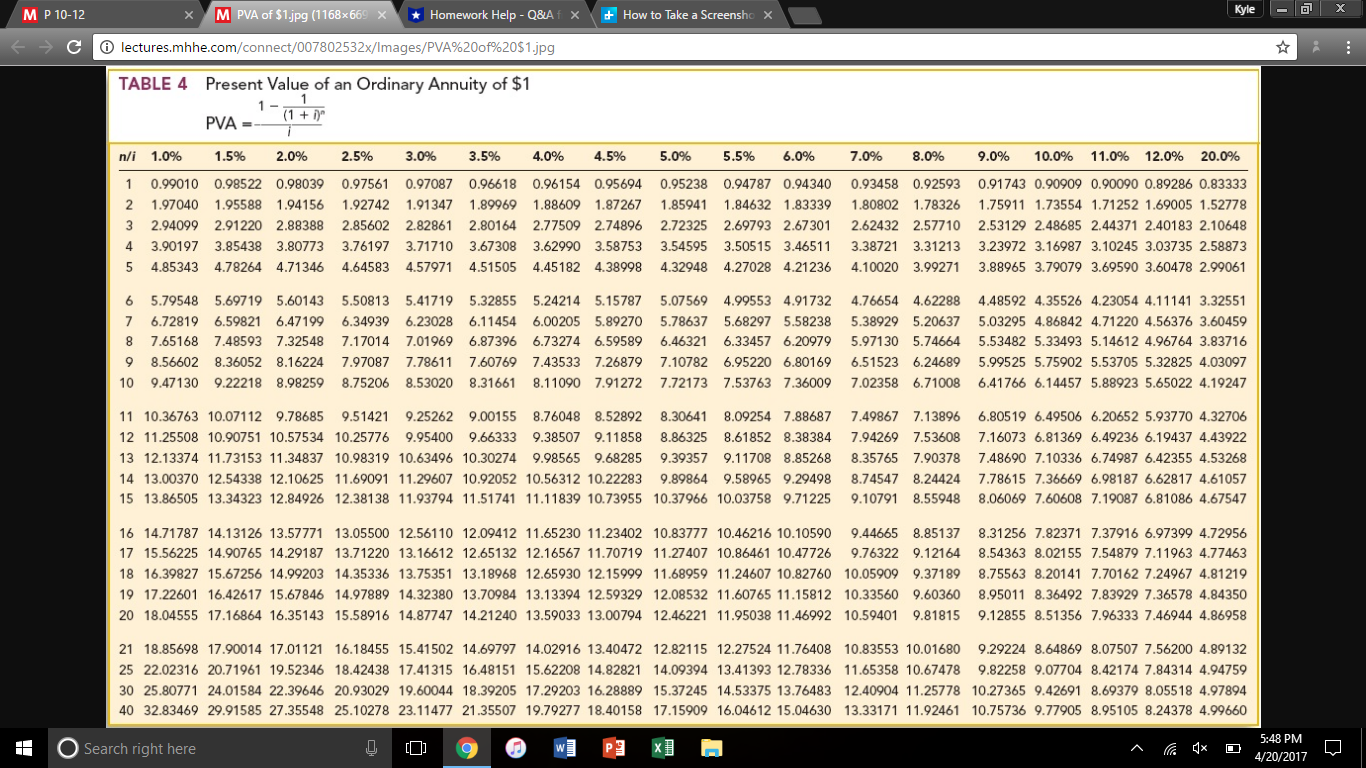This screenshot has width=1366, height=768.
Task: Click the 'Search right here' taskbar box
Action: 218,748
